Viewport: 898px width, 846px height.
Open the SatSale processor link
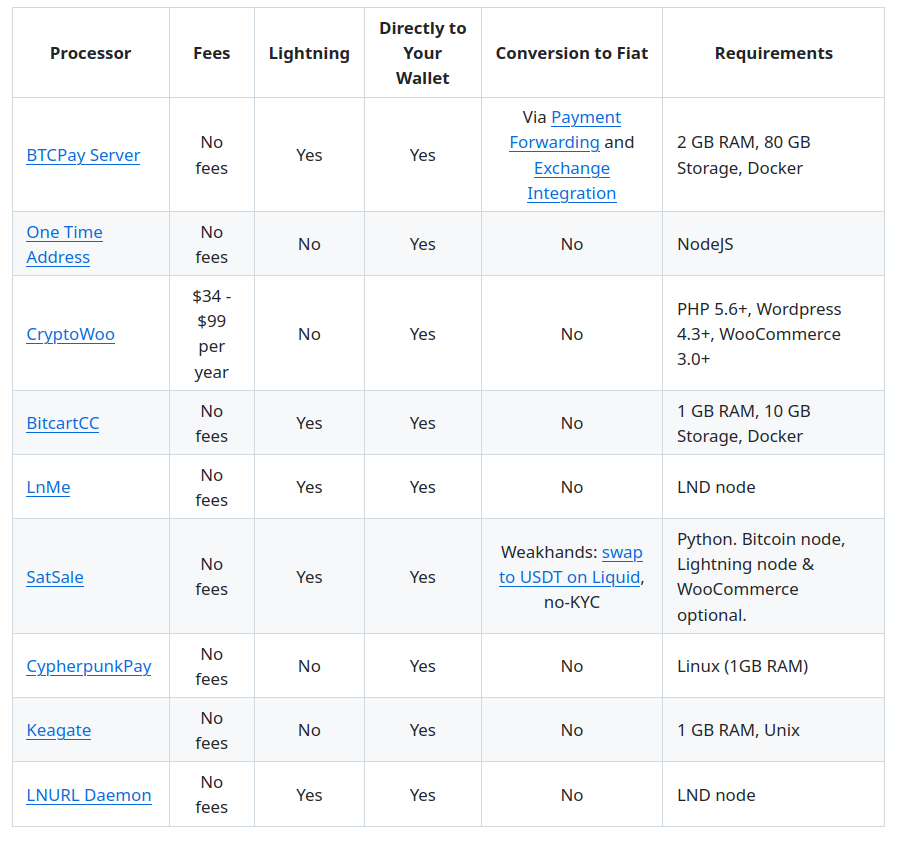[55, 577]
